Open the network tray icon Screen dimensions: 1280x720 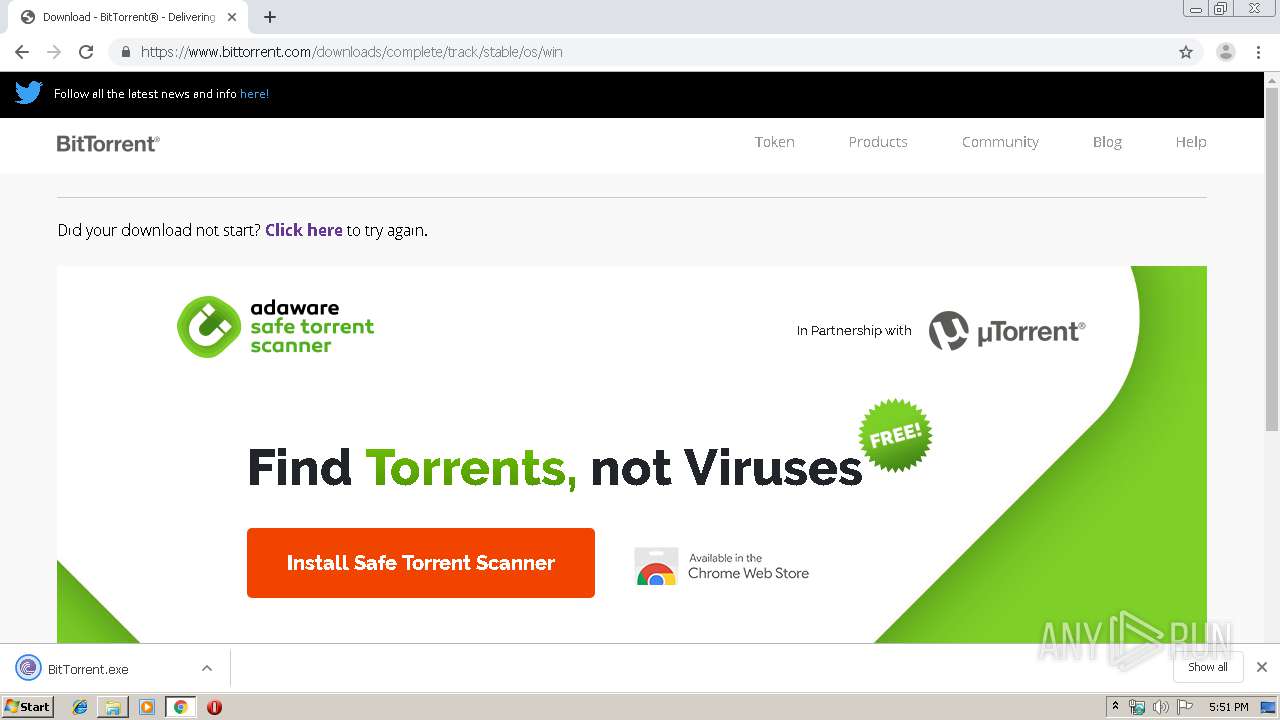[x=1137, y=707]
